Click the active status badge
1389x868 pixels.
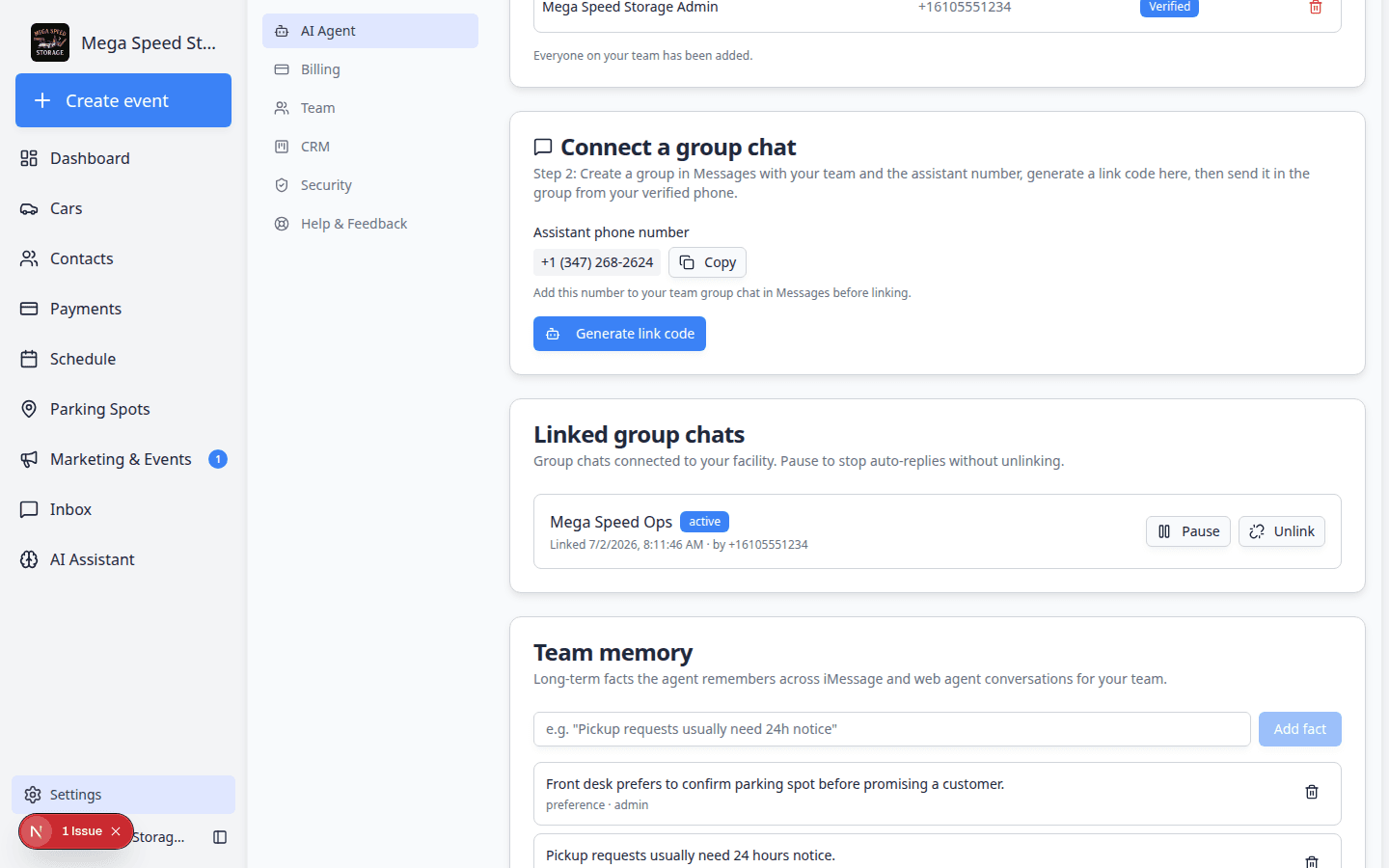click(704, 522)
